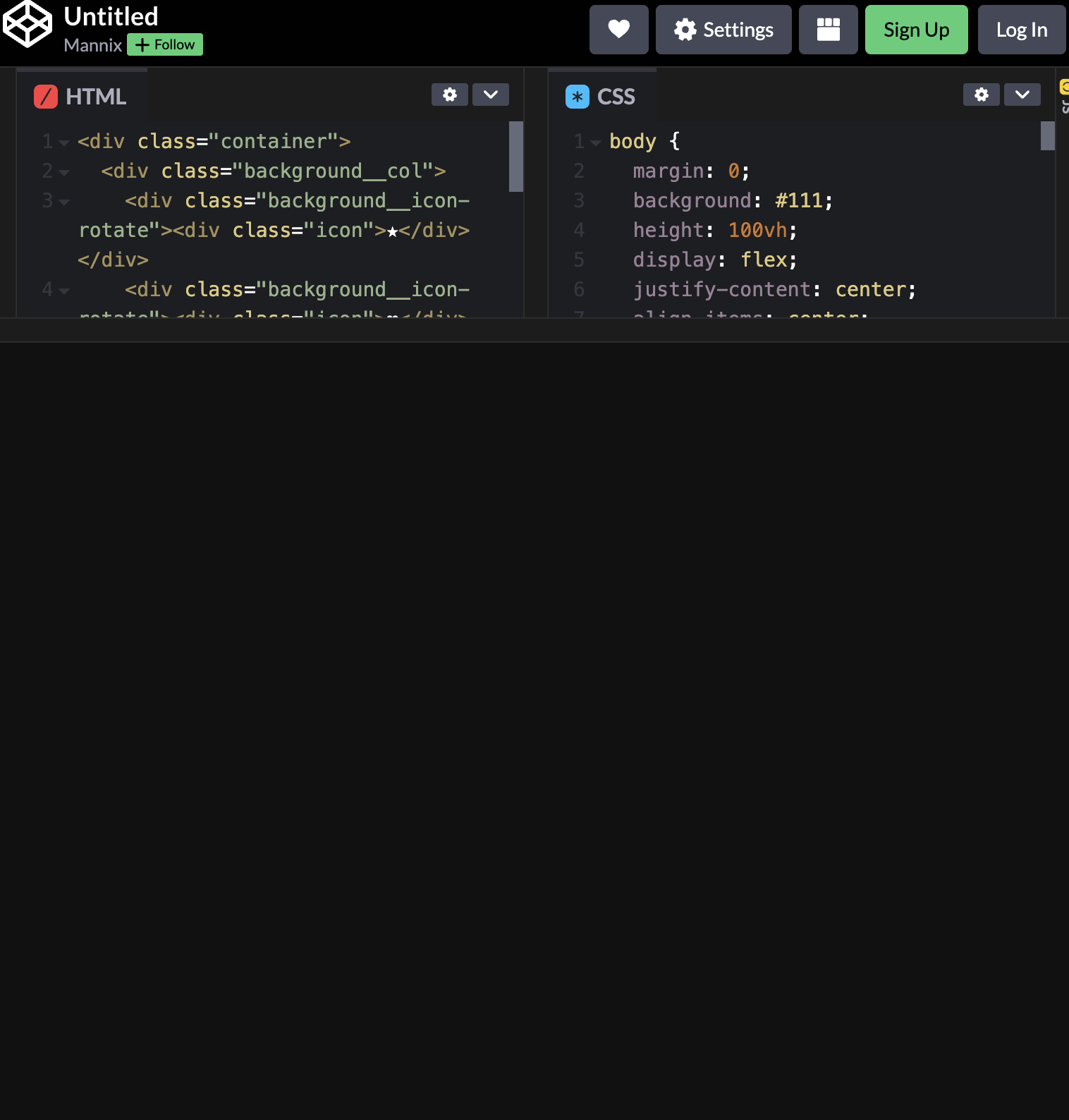Open the HTML editor settings gear
Image resolution: width=1069 pixels, height=1120 pixels.
[x=450, y=95]
